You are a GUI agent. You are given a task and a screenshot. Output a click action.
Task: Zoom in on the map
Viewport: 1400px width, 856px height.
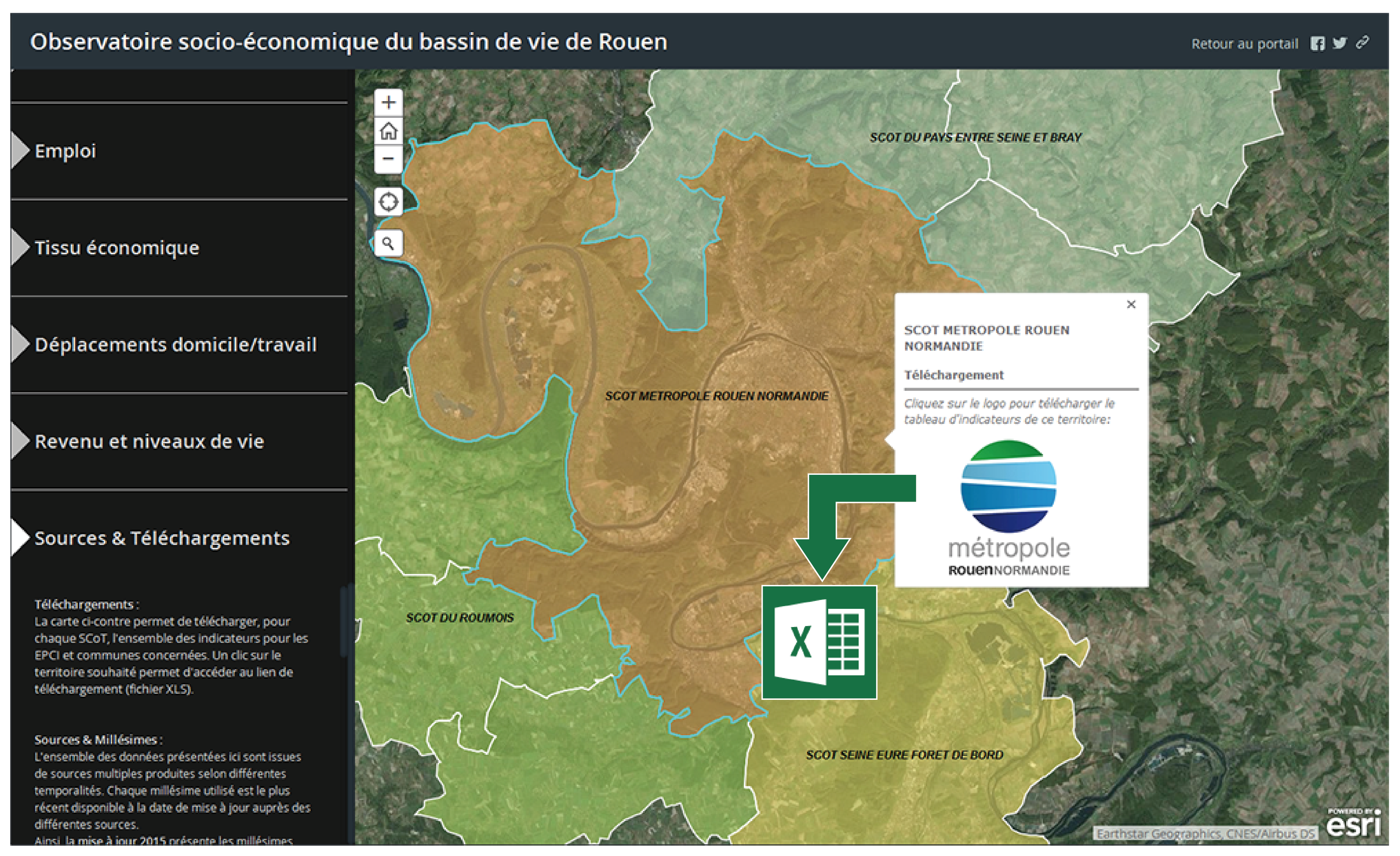point(389,102)
